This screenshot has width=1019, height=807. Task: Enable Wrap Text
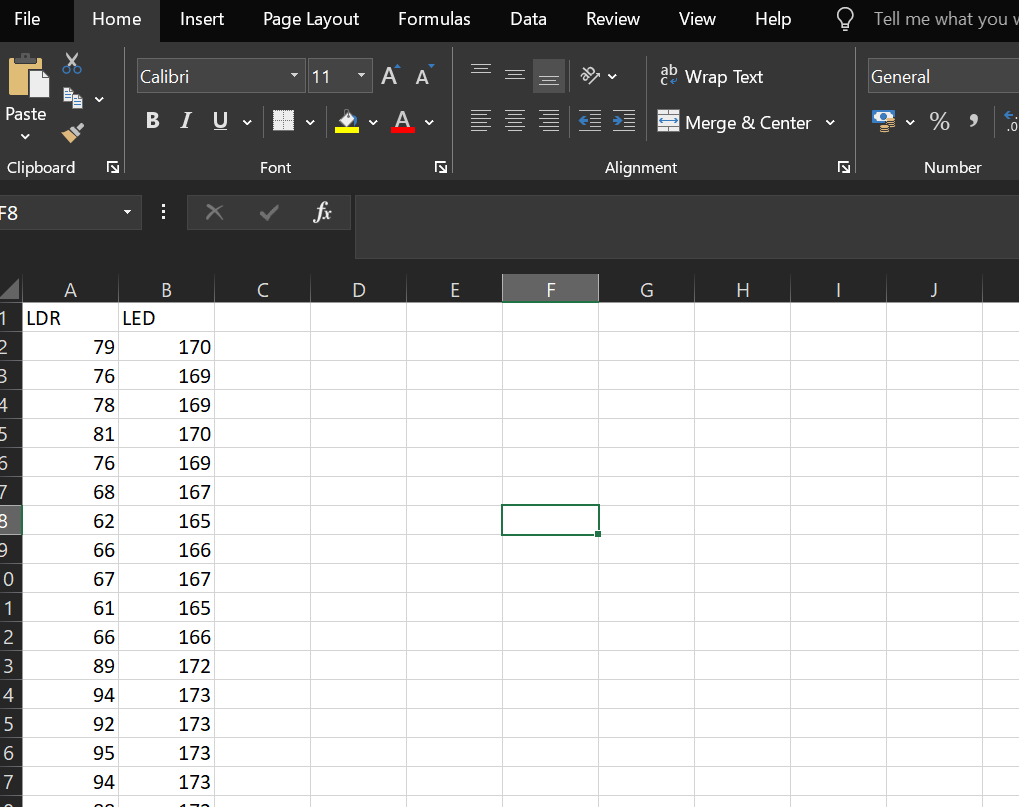tap(711, 77)
